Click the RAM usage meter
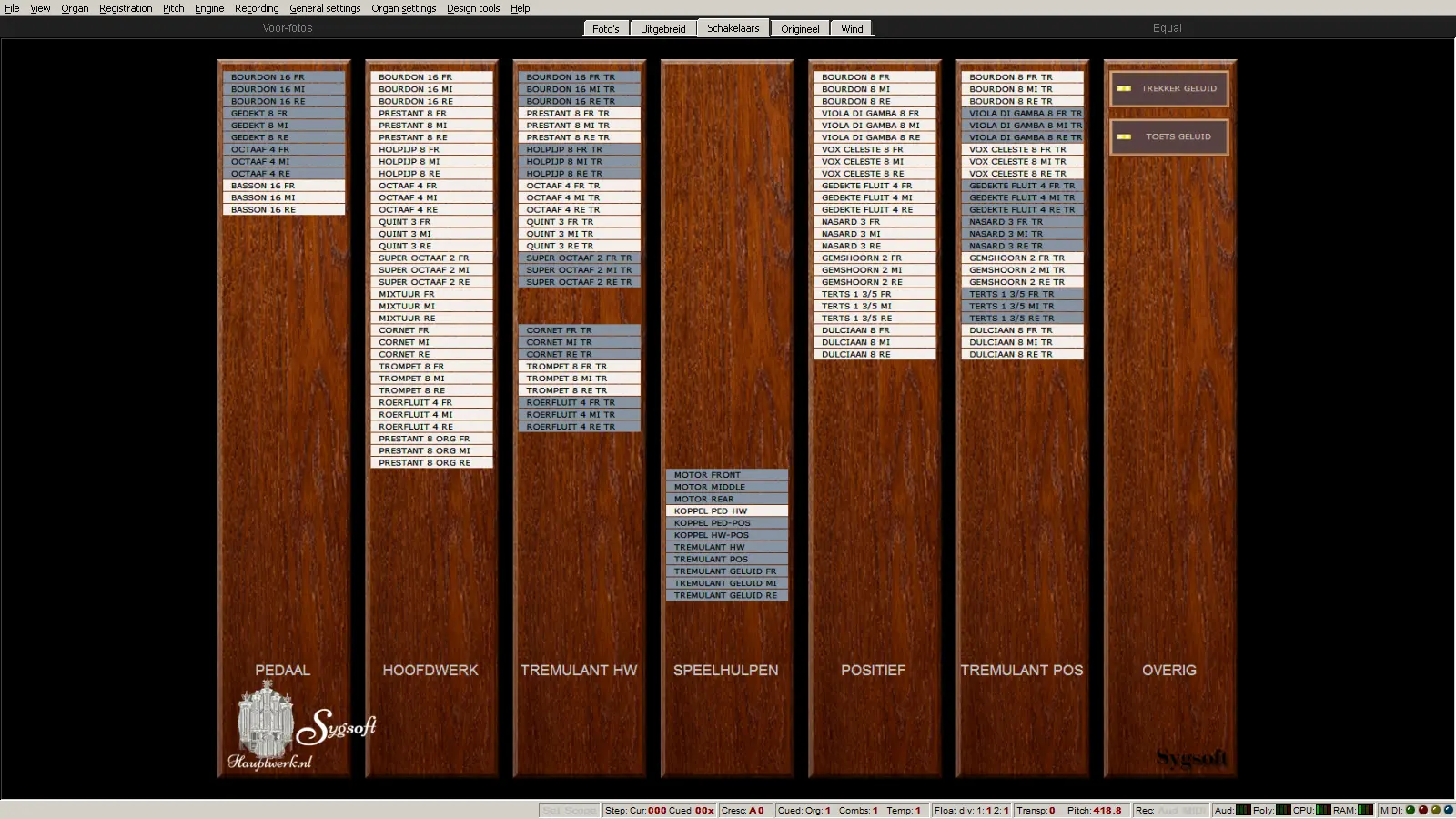1456x819 pixels. click(x=1365, y=810)
